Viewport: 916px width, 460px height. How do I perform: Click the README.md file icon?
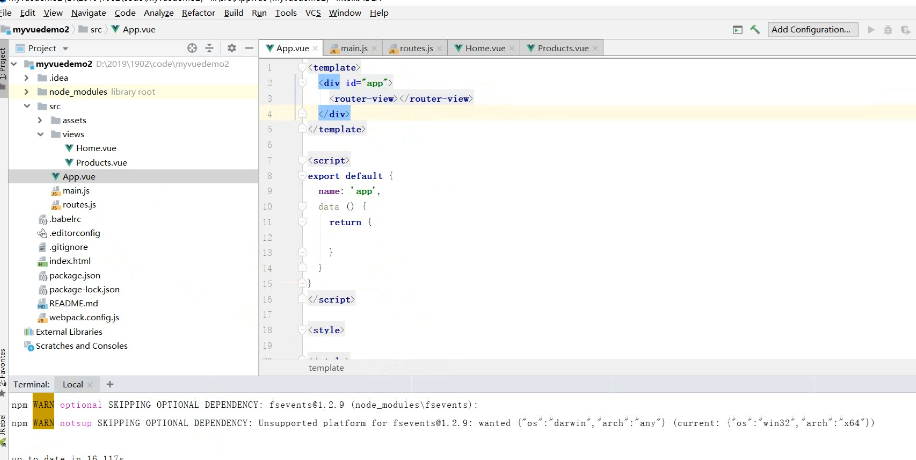coord(42,304)
